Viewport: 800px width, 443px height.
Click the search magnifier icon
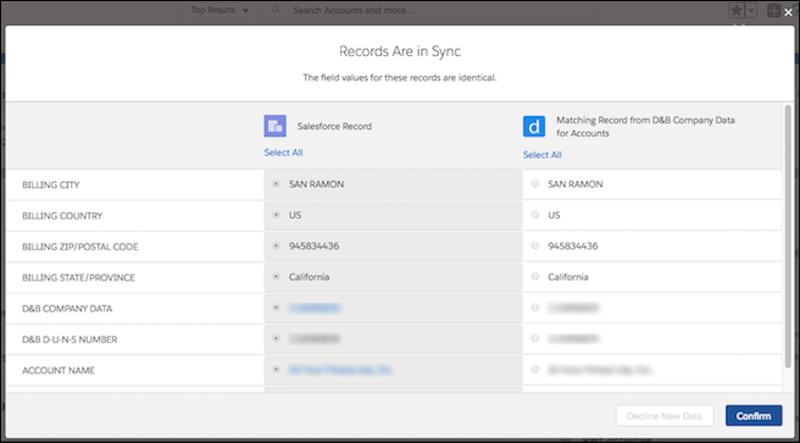tap(276, 10)
